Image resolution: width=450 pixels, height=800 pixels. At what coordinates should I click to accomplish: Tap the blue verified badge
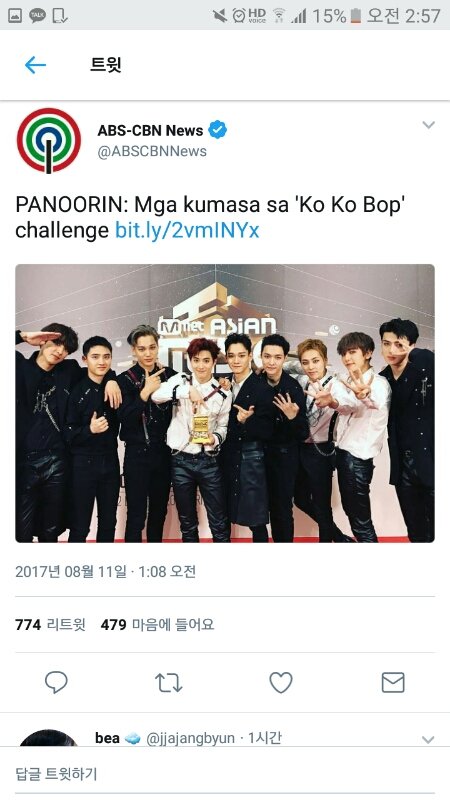tap(218, 130)
